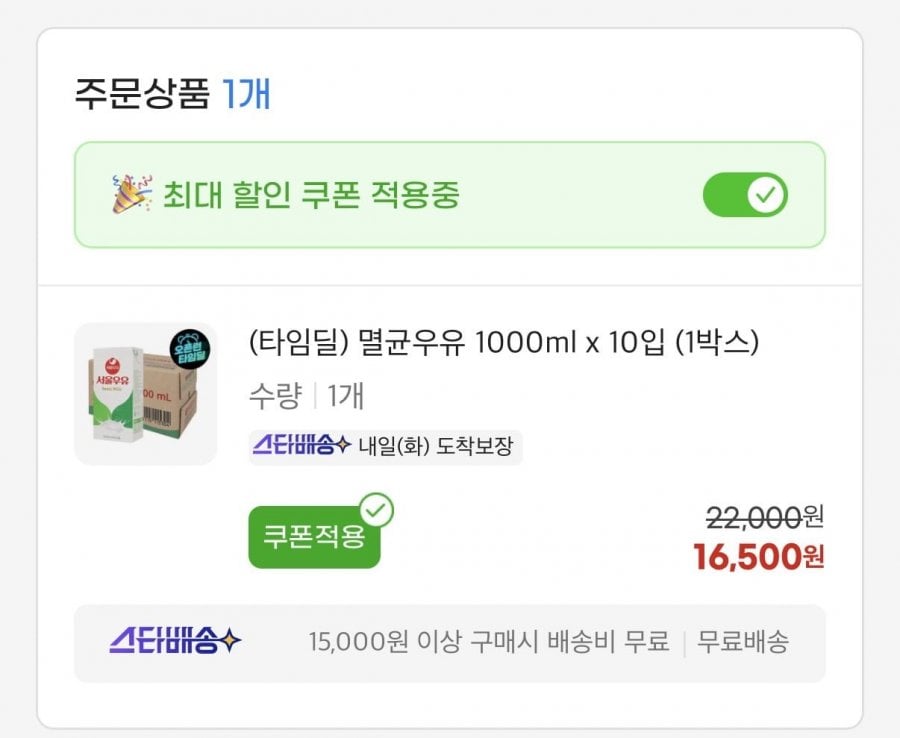This screenshot has height=738, width=900.
Task: Open the 멸균우유 1000ml x 10입 product title
Action: pos(504,343)
